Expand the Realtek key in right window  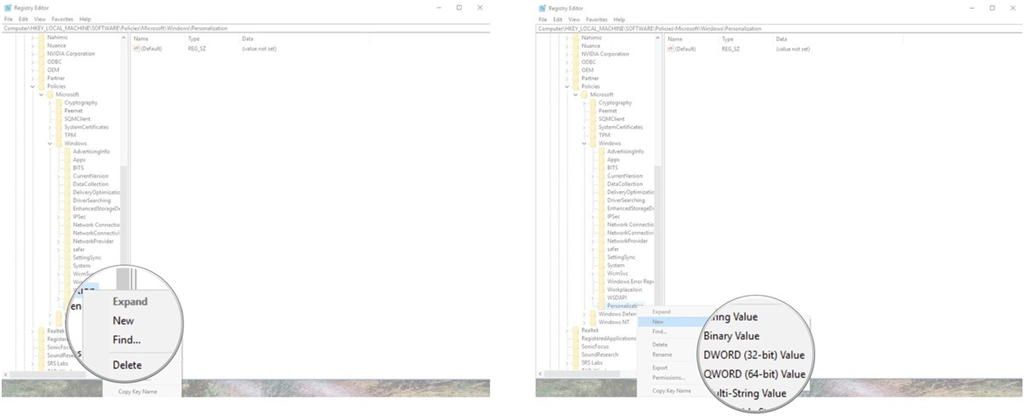click(567, 330)
